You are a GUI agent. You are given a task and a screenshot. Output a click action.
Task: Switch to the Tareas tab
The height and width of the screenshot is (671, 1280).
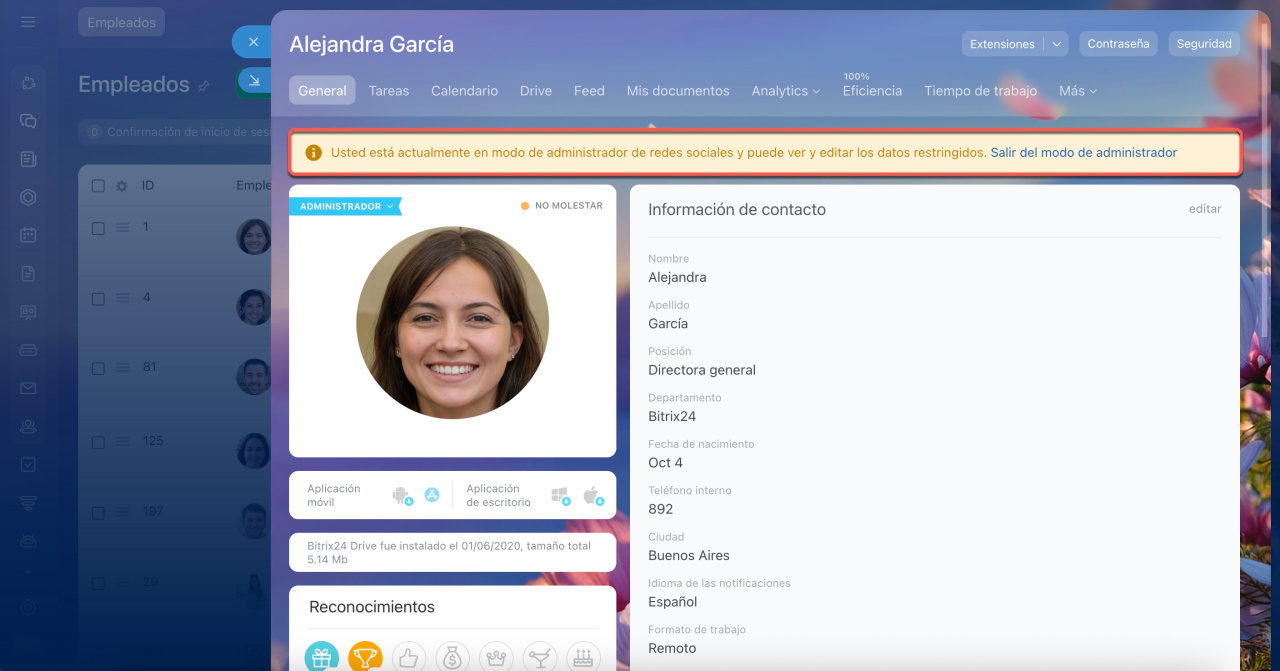coord(388,91)
